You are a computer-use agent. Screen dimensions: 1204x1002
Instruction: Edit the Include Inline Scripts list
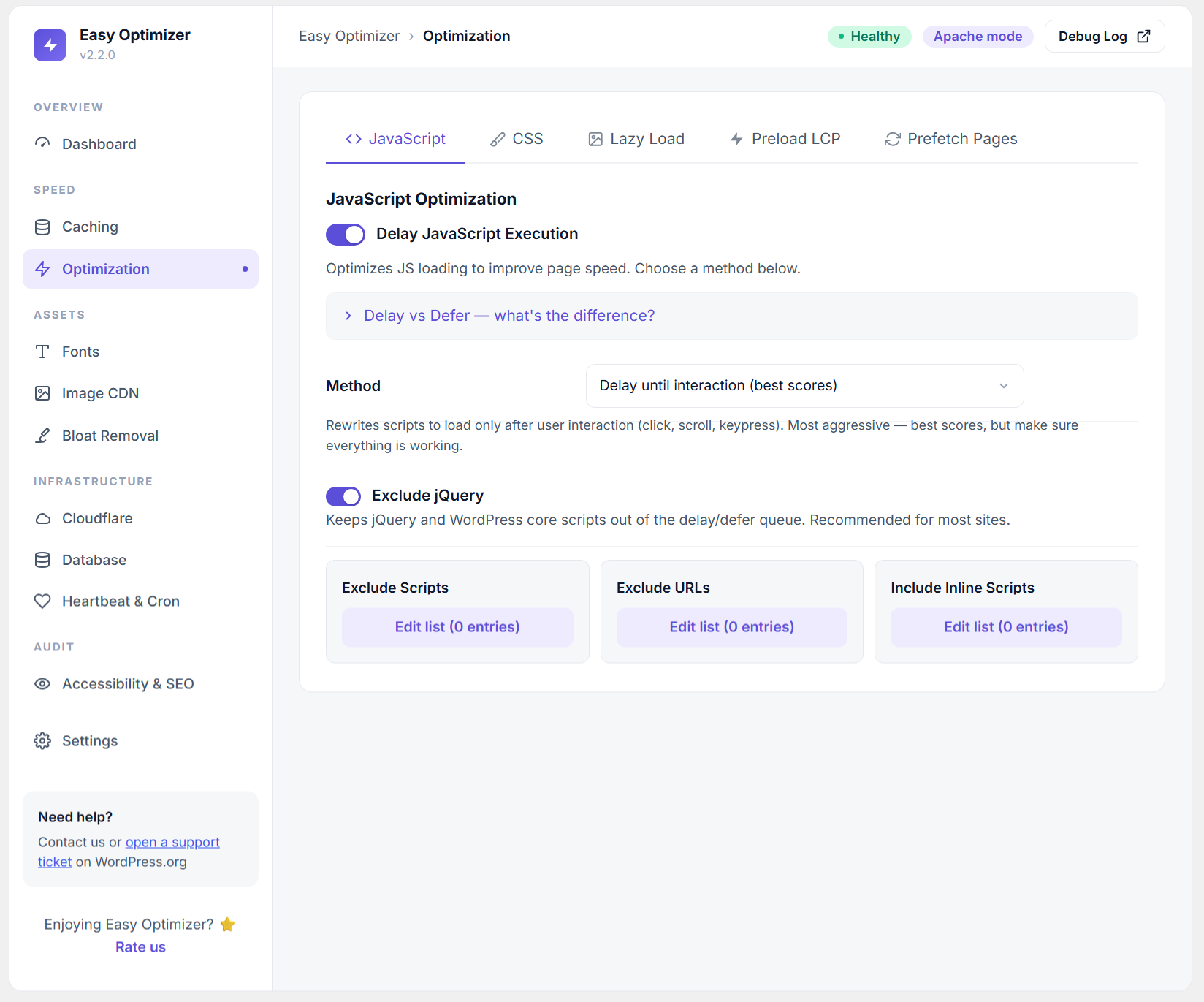[x=1006, y=627]
